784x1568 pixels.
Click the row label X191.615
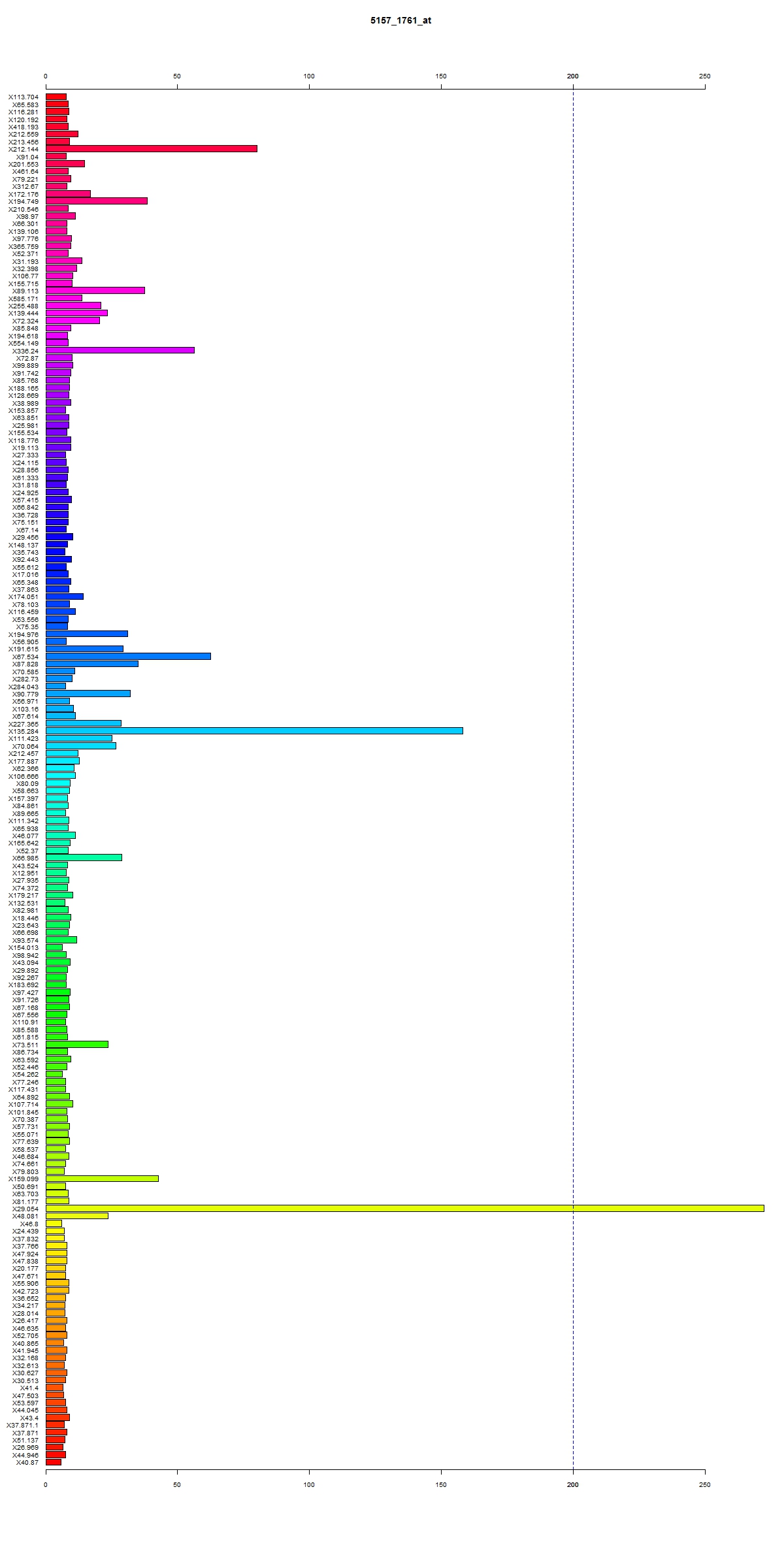[x=24, y=649]
